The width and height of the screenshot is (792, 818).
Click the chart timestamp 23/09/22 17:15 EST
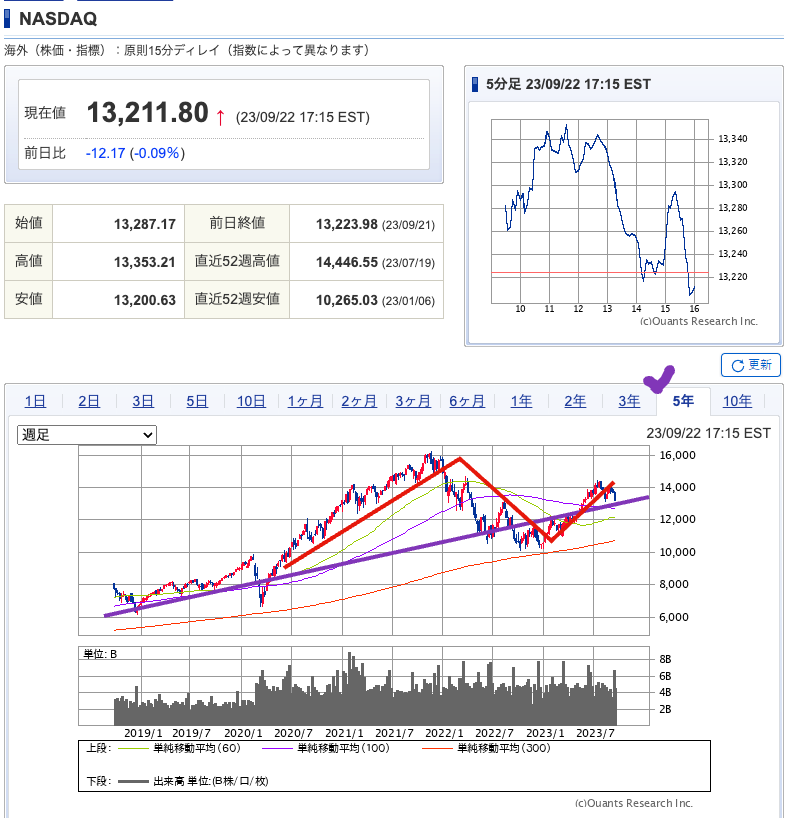point(708,433)
